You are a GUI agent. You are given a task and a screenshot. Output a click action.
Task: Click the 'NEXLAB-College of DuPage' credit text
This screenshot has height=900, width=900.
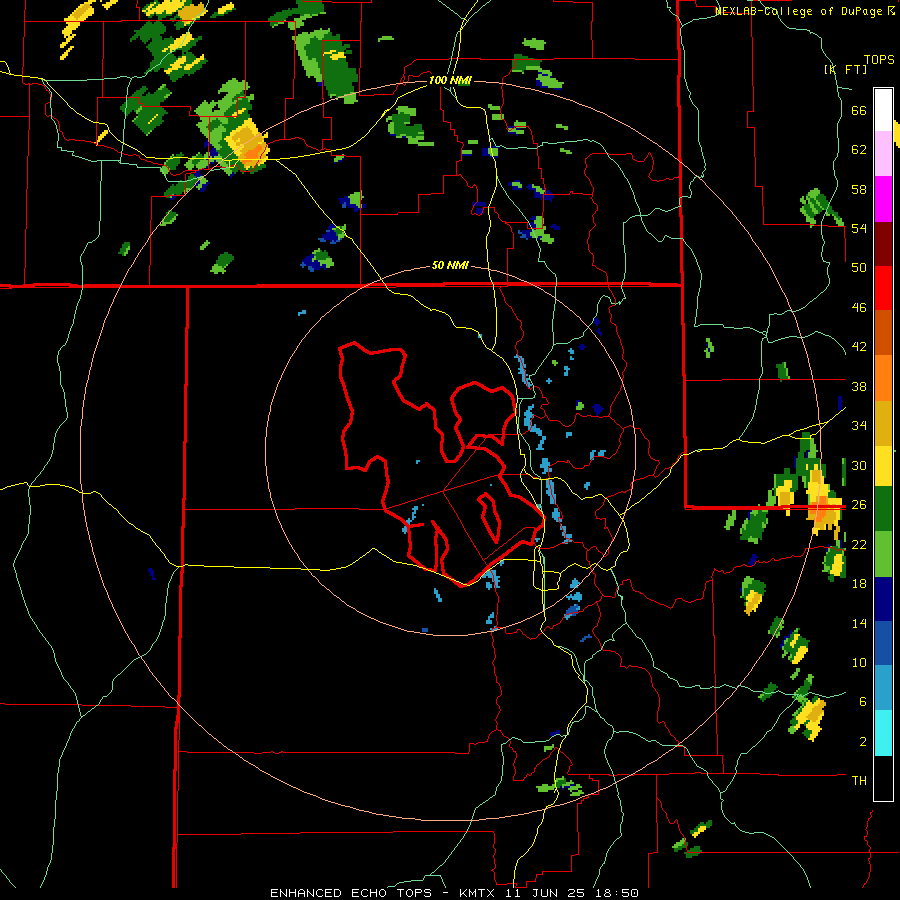pos(799,11)
